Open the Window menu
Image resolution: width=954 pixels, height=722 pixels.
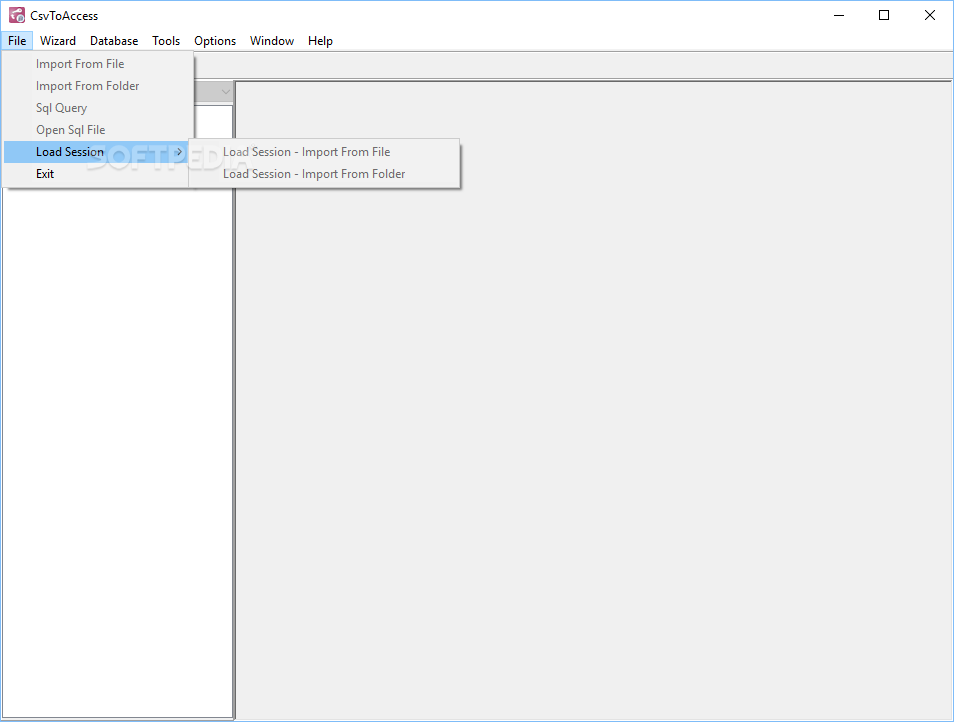[x=272, y=41]
